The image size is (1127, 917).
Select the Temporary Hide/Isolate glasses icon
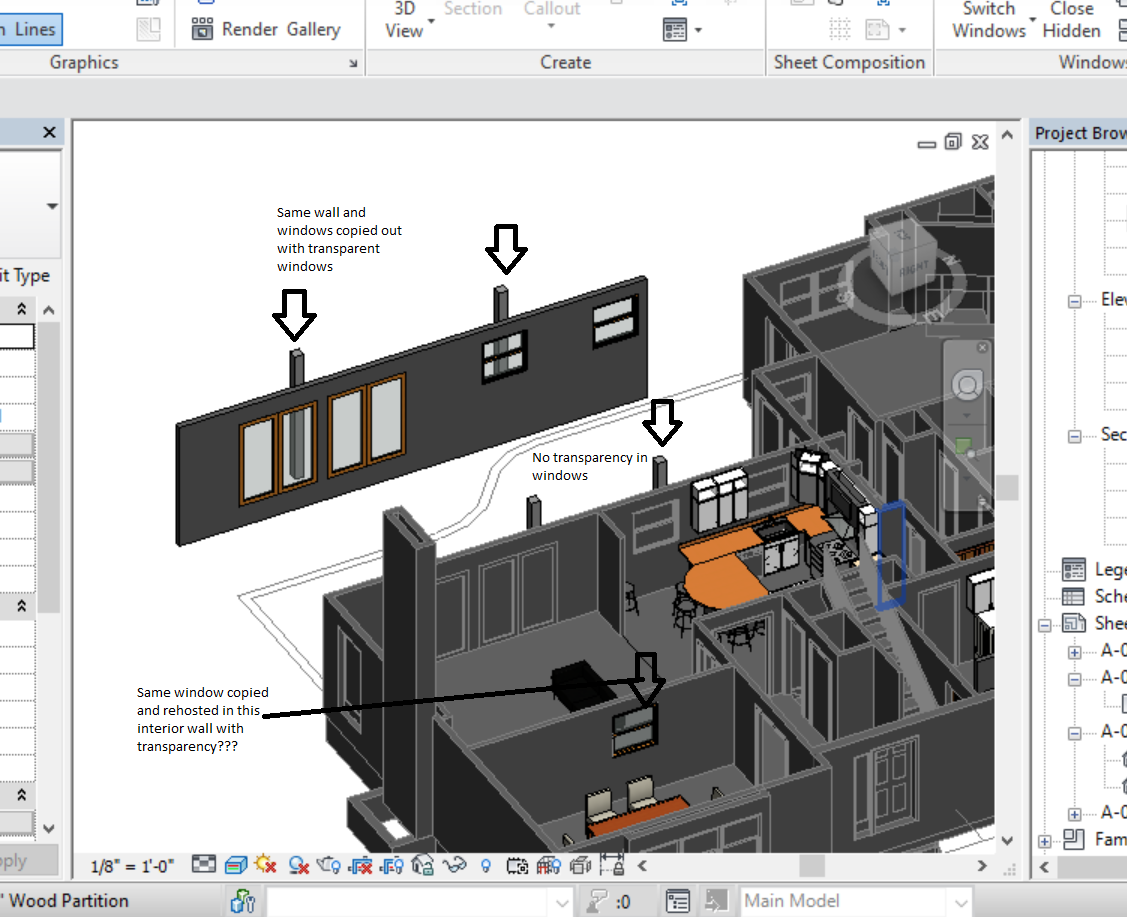point(452,864)
